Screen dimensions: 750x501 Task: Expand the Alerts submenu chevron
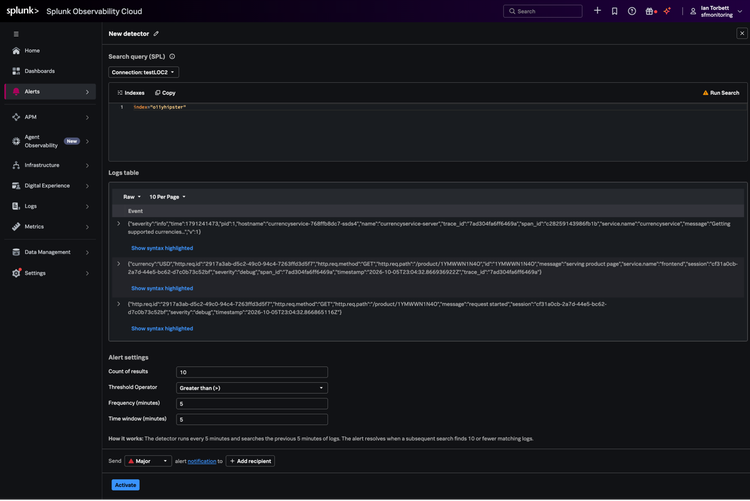point(87,92)
